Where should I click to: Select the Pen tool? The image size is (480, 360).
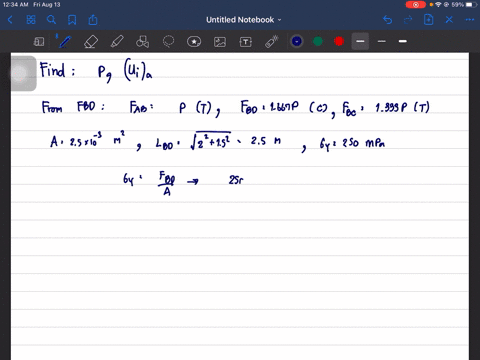[x=64, y=41]
